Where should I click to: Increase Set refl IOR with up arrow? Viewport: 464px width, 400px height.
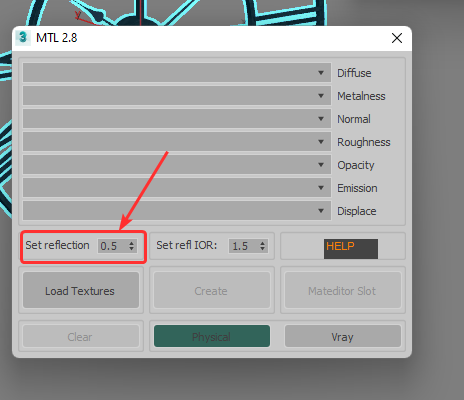[x=263, y=243]
